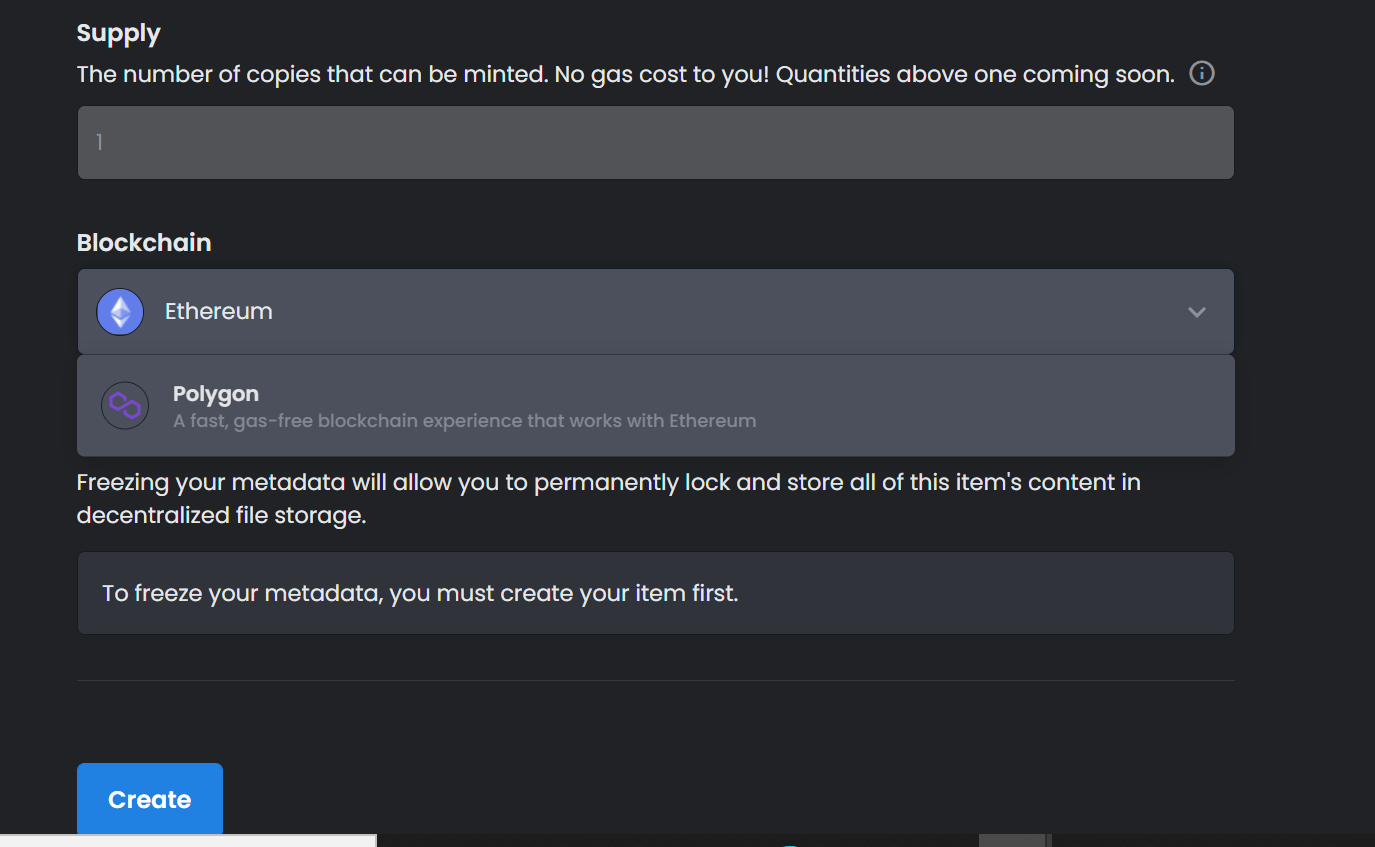
Task: Click the Blockchain section heading
Action: point(144,243)
